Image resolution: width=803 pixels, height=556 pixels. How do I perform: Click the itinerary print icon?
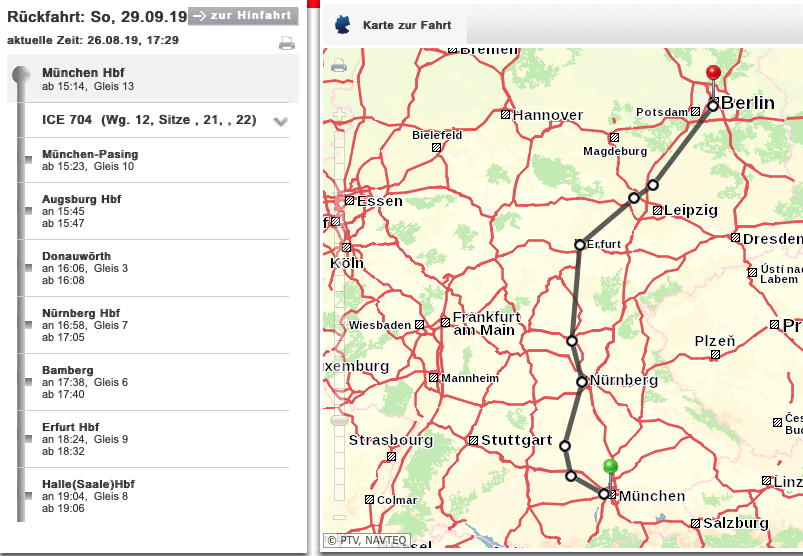287,43
